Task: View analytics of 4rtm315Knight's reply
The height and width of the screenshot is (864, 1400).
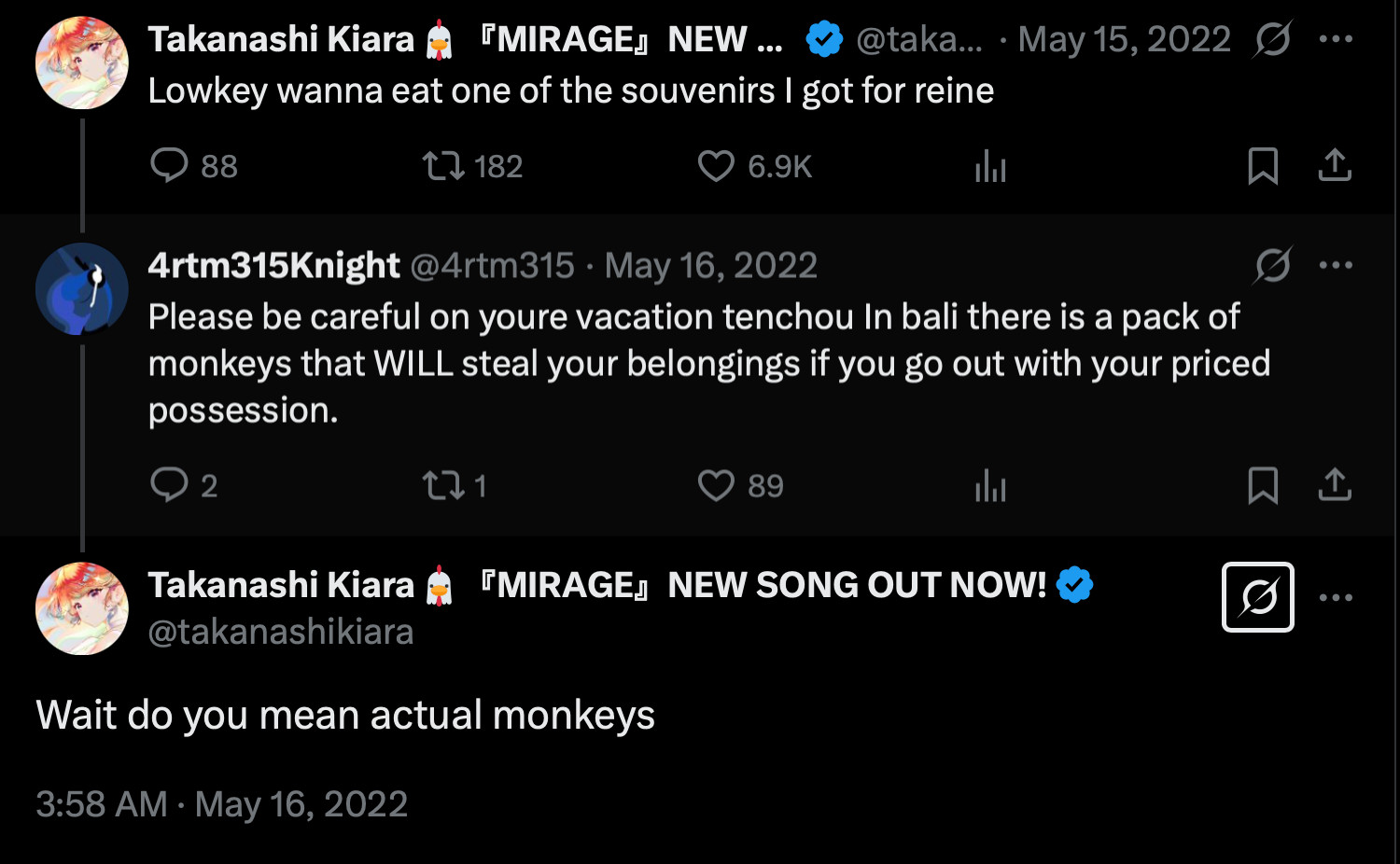Action: click(990, 486)
